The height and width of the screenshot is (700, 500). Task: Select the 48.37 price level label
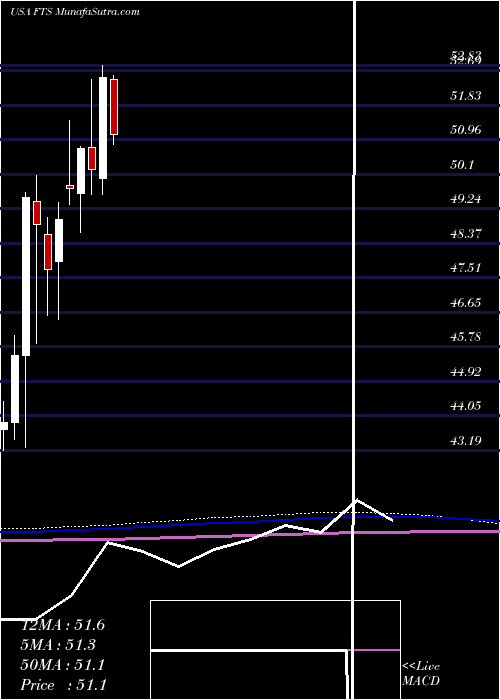(466, 233)
